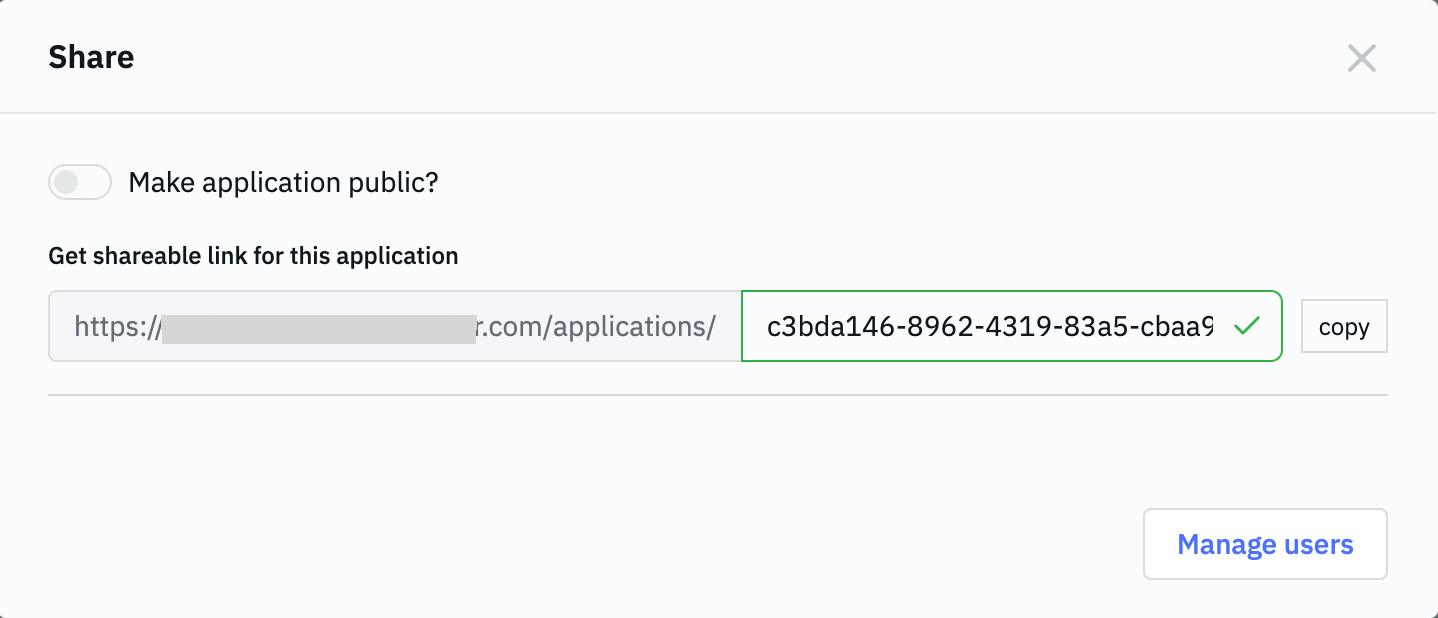Click the "https://" text in the link

[x=117, y=326]
